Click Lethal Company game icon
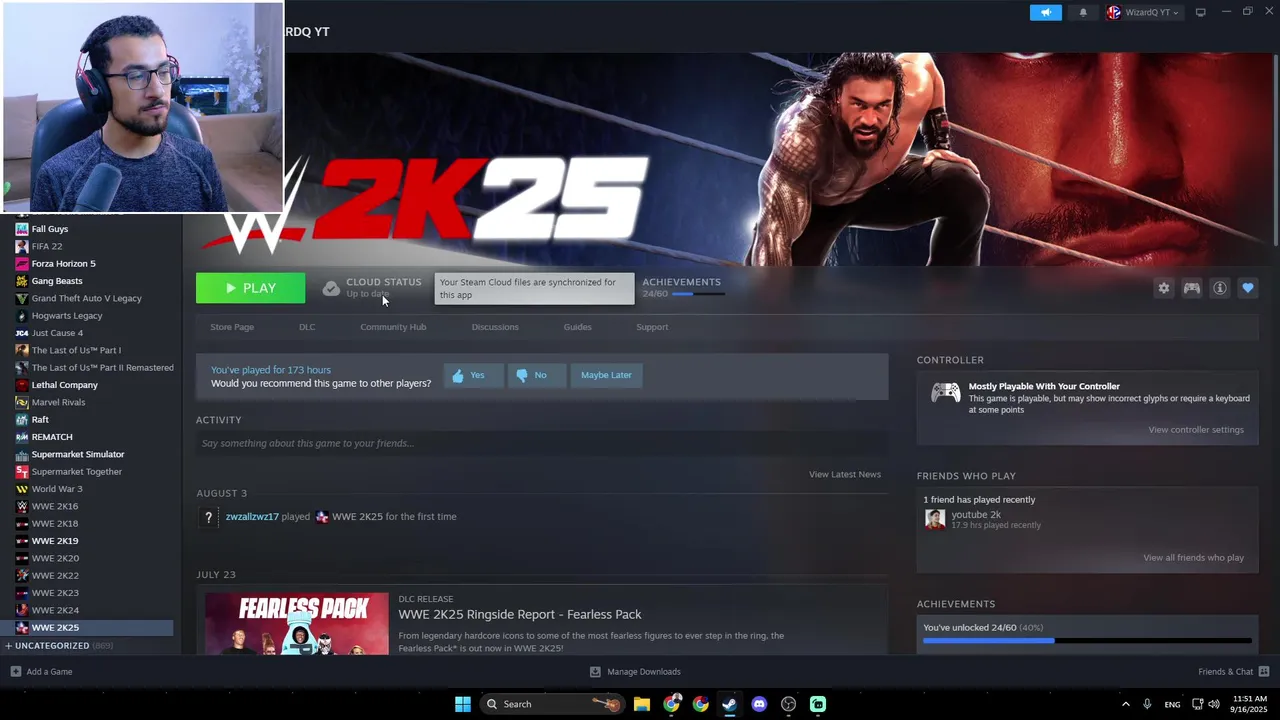 coord(22,385)
